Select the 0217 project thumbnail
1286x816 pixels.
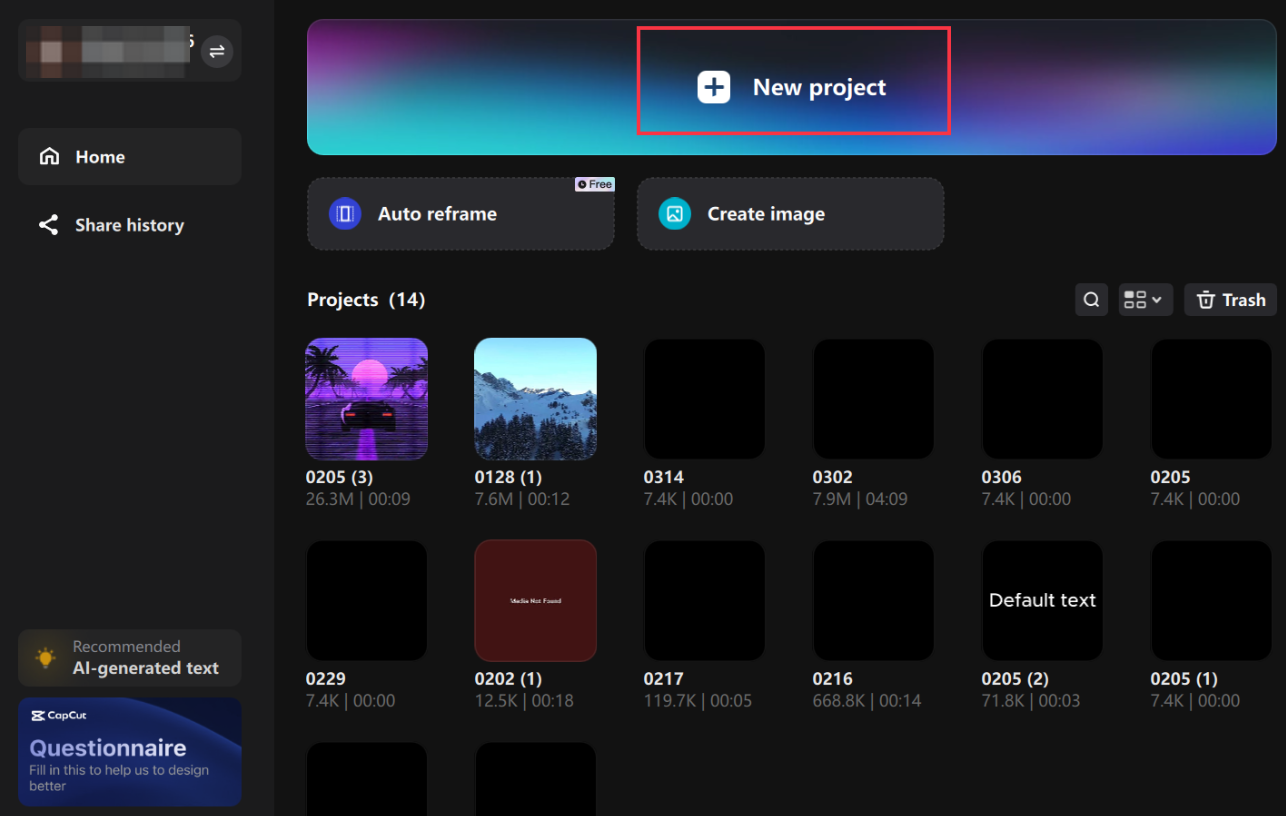tap(704, 601)
